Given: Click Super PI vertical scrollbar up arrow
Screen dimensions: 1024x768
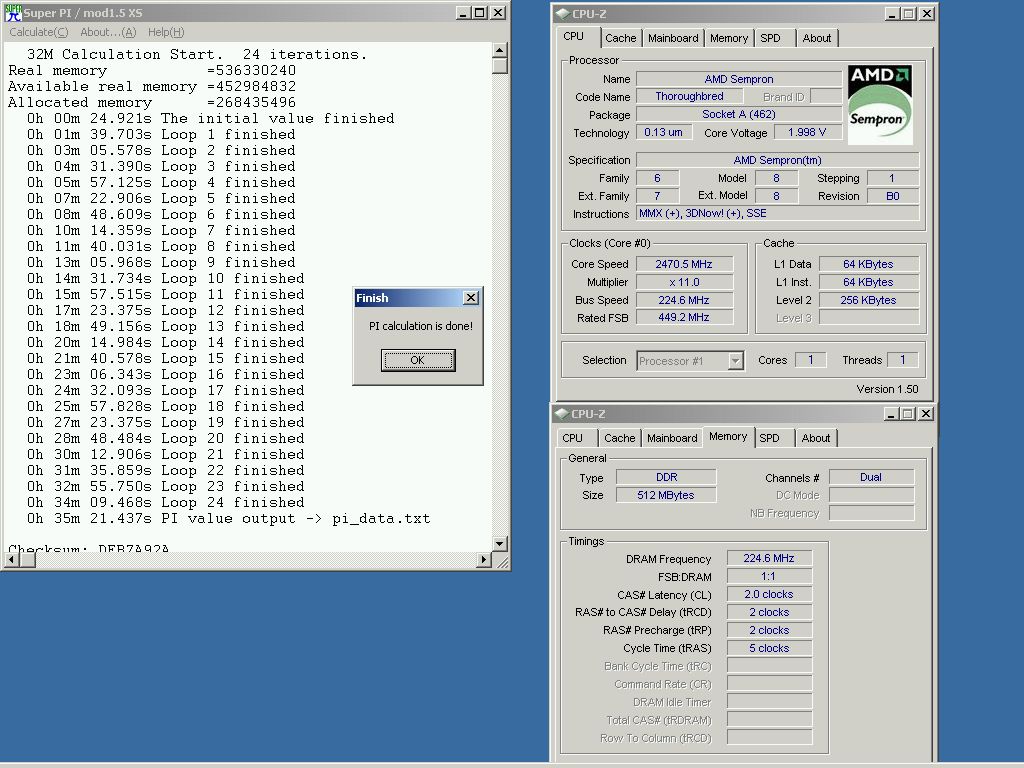Looking at the screenshot, I should tap(500, 50).
